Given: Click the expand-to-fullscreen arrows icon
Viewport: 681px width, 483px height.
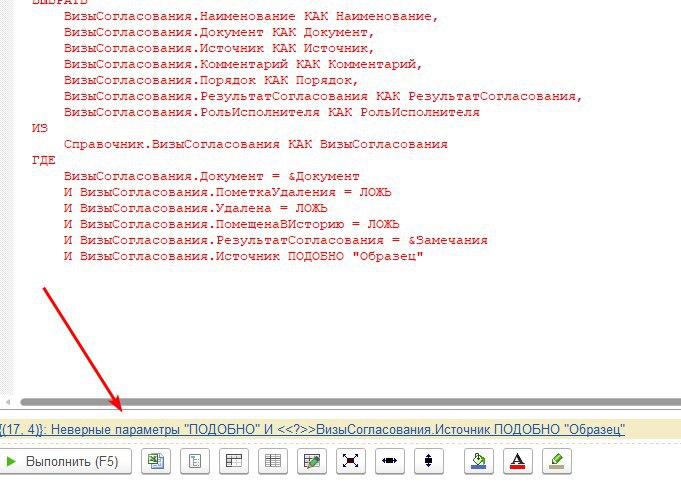Looking at the screenshot, I should click(351, 461).
